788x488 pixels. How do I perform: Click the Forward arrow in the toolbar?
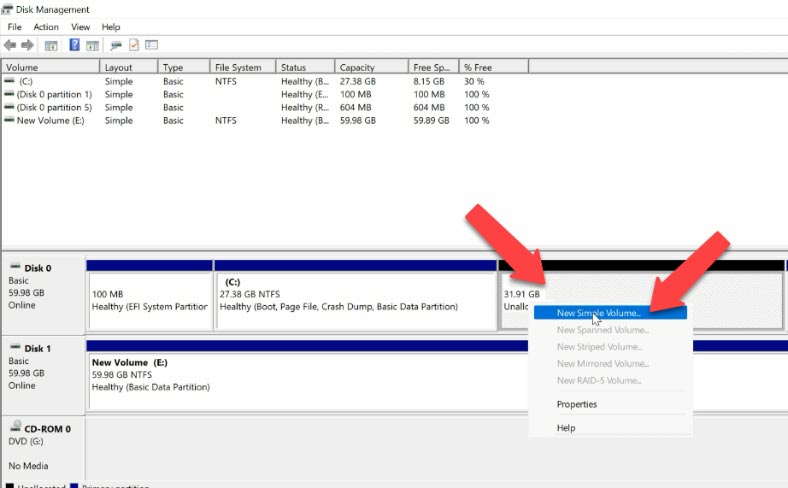27,45
